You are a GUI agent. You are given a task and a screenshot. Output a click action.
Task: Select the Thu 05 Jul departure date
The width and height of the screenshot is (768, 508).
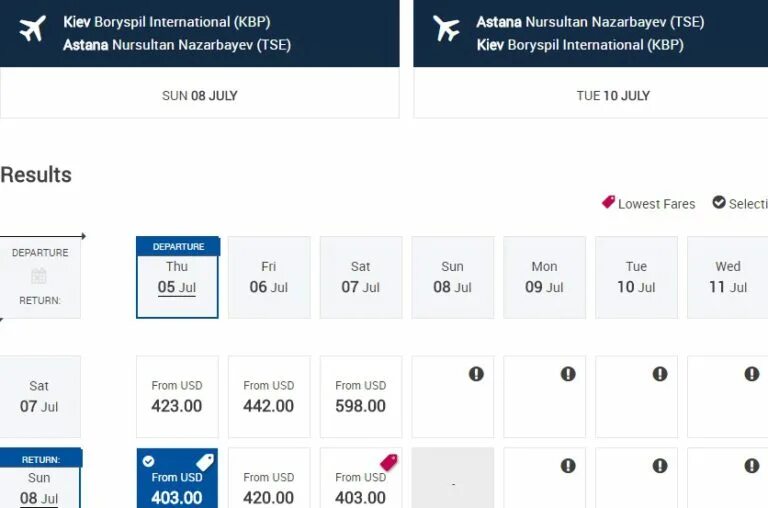tap(177, 277)
